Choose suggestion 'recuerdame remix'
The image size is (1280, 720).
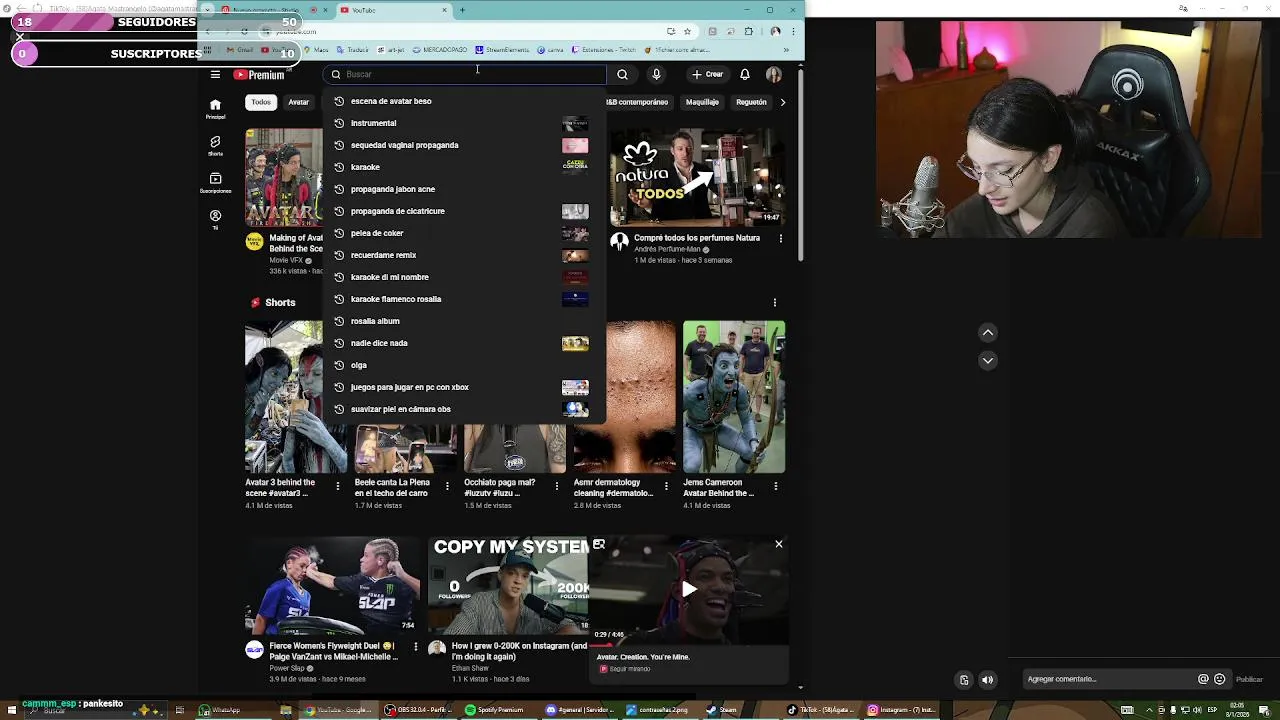click(464, 255)
